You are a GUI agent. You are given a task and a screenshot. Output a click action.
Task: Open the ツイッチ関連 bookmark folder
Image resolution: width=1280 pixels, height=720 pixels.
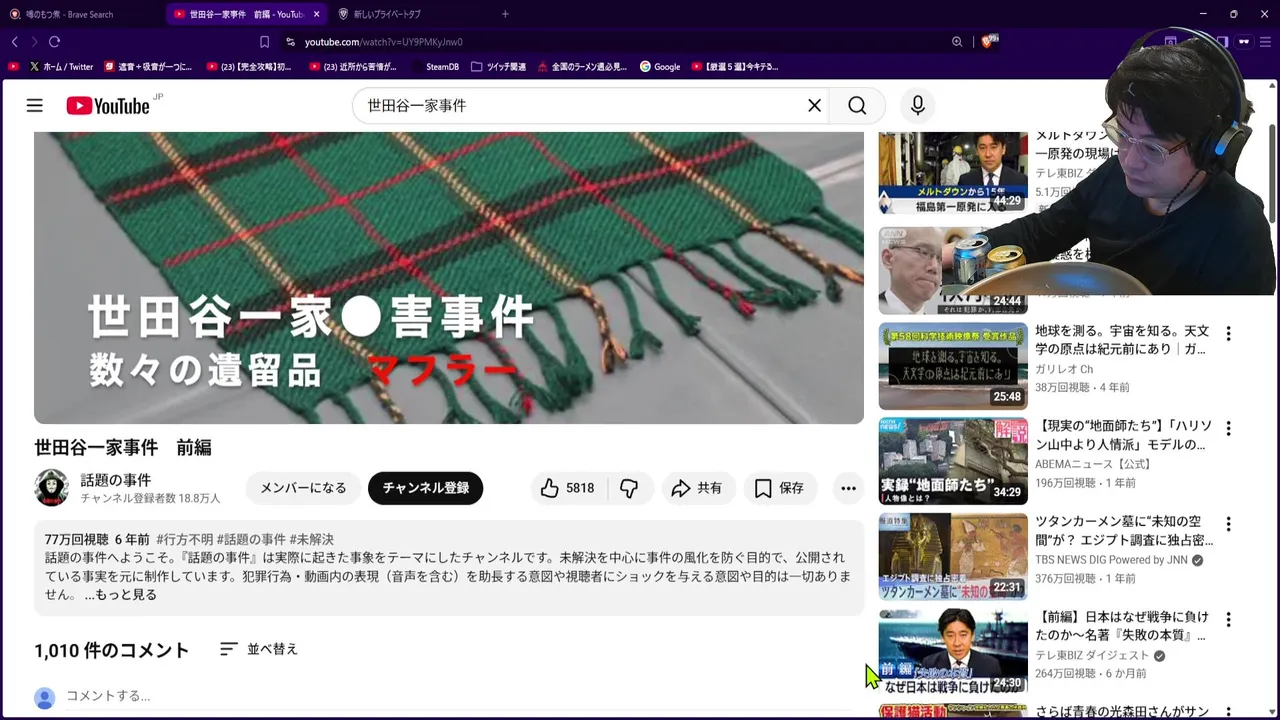tap(498, 67)
